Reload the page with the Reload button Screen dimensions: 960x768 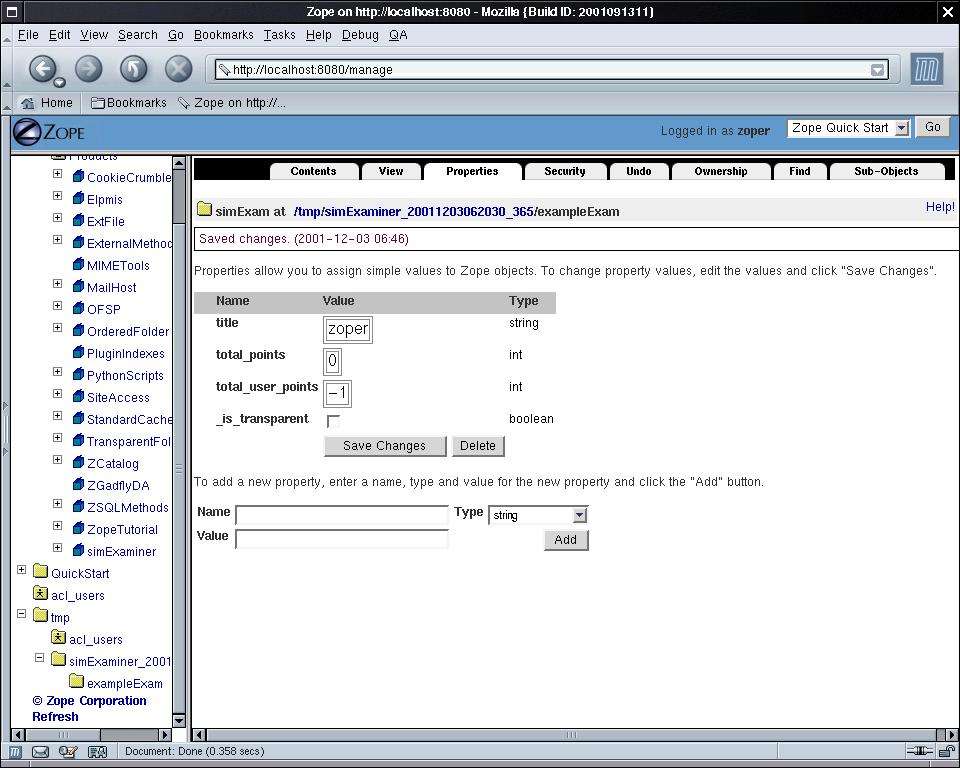coord(133,69)
